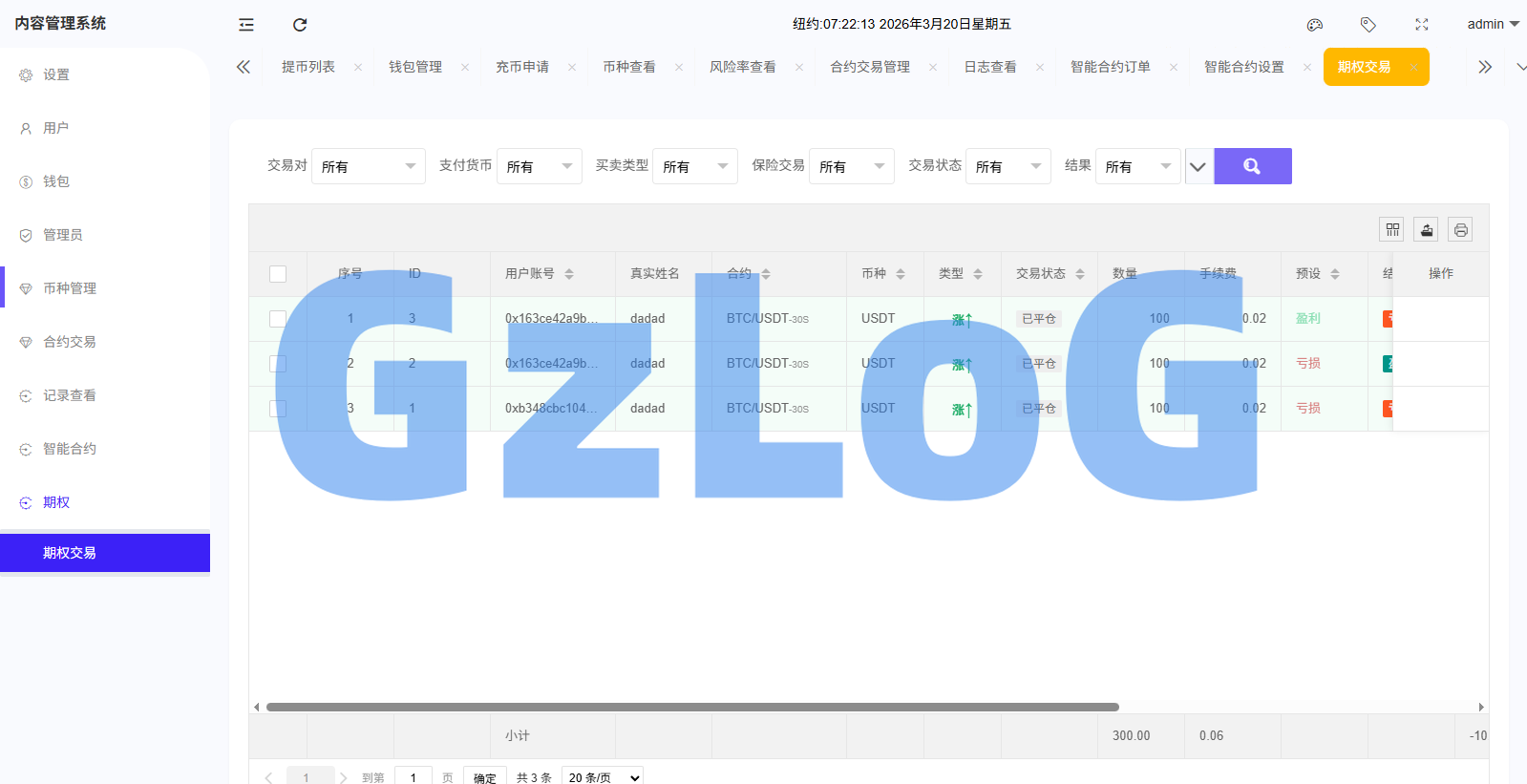The image size is (1527, 784).
Task: Click the purple search button
Action: pyautogui.click(x=1252, y=166)
